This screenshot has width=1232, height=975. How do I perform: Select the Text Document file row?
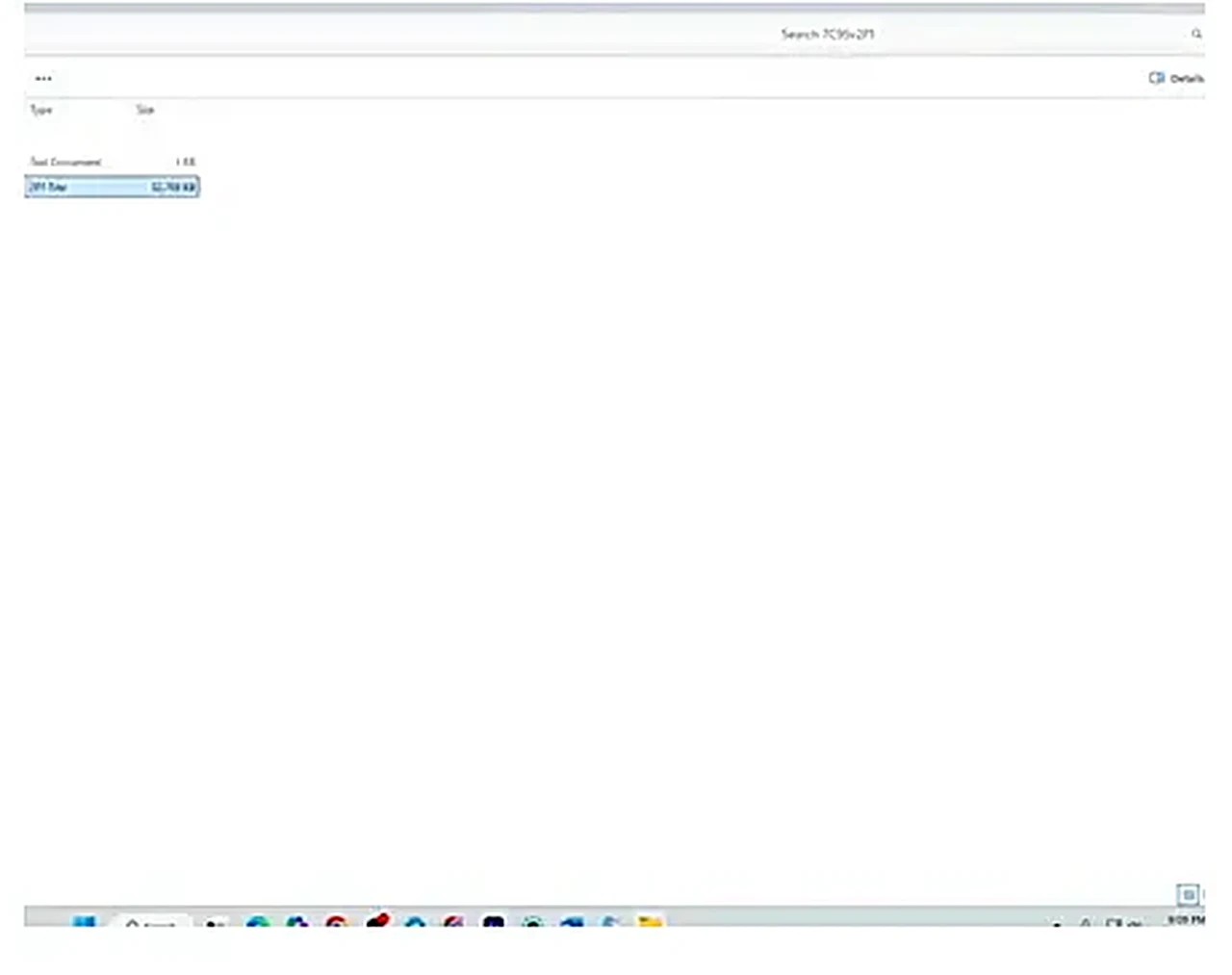[x=112, y=162]
